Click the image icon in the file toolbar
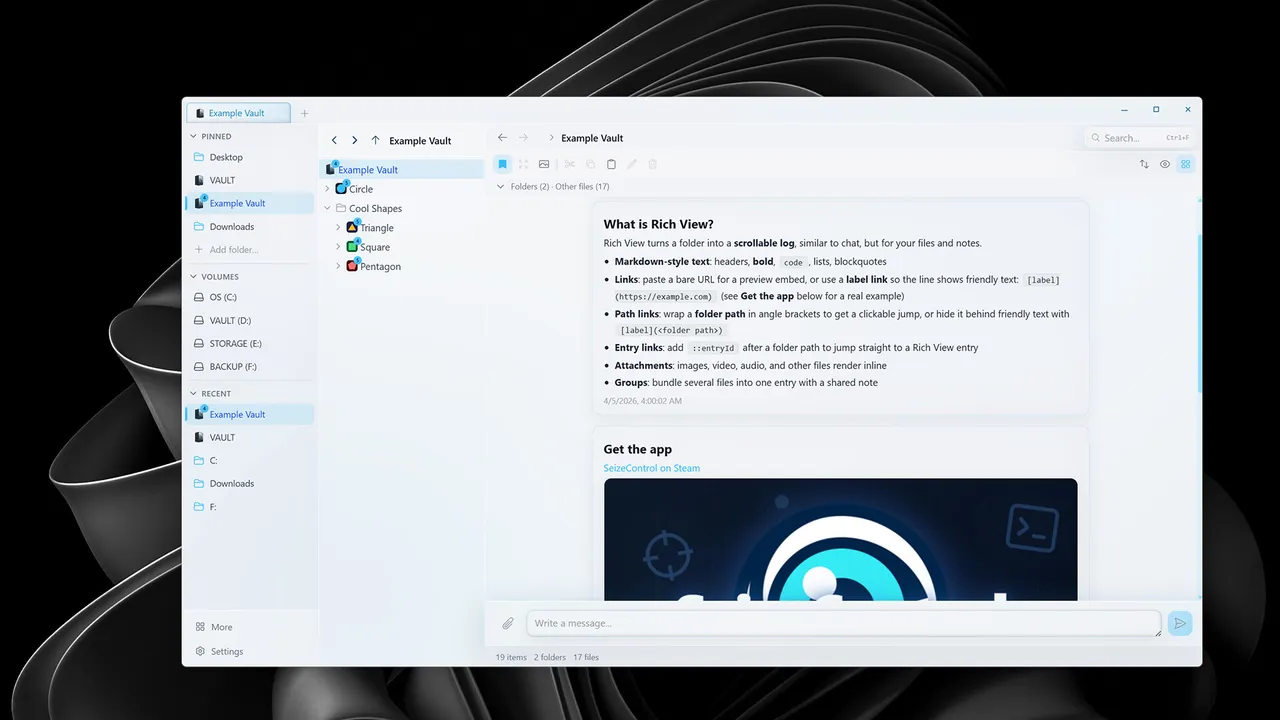The height and width of the screenshot is (720, 1280). click(x=544, y=164)
